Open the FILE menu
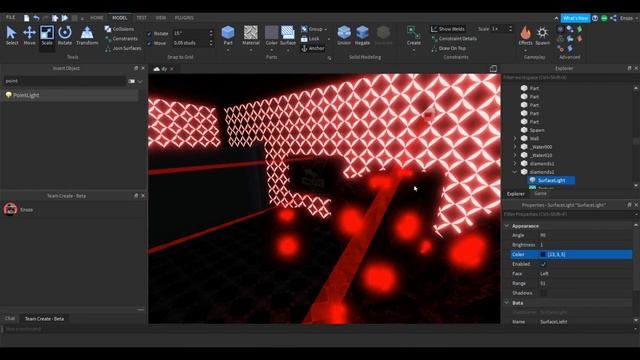Screen dimensions: 640x360 [x=11, y=18]
